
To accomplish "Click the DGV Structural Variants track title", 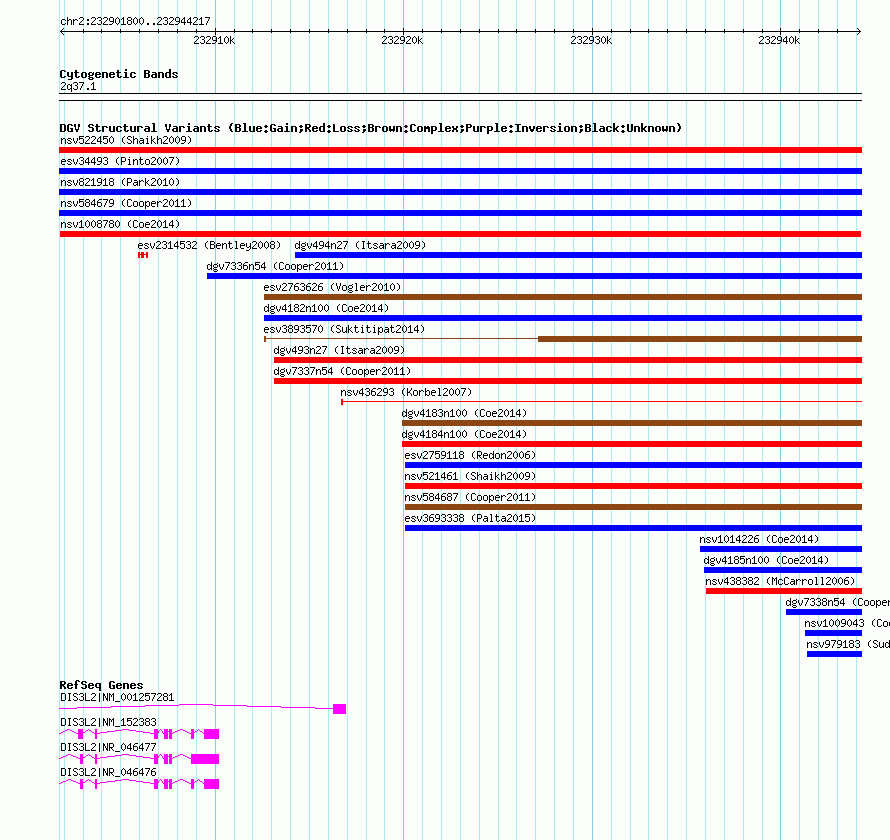I will pos(370,128).
